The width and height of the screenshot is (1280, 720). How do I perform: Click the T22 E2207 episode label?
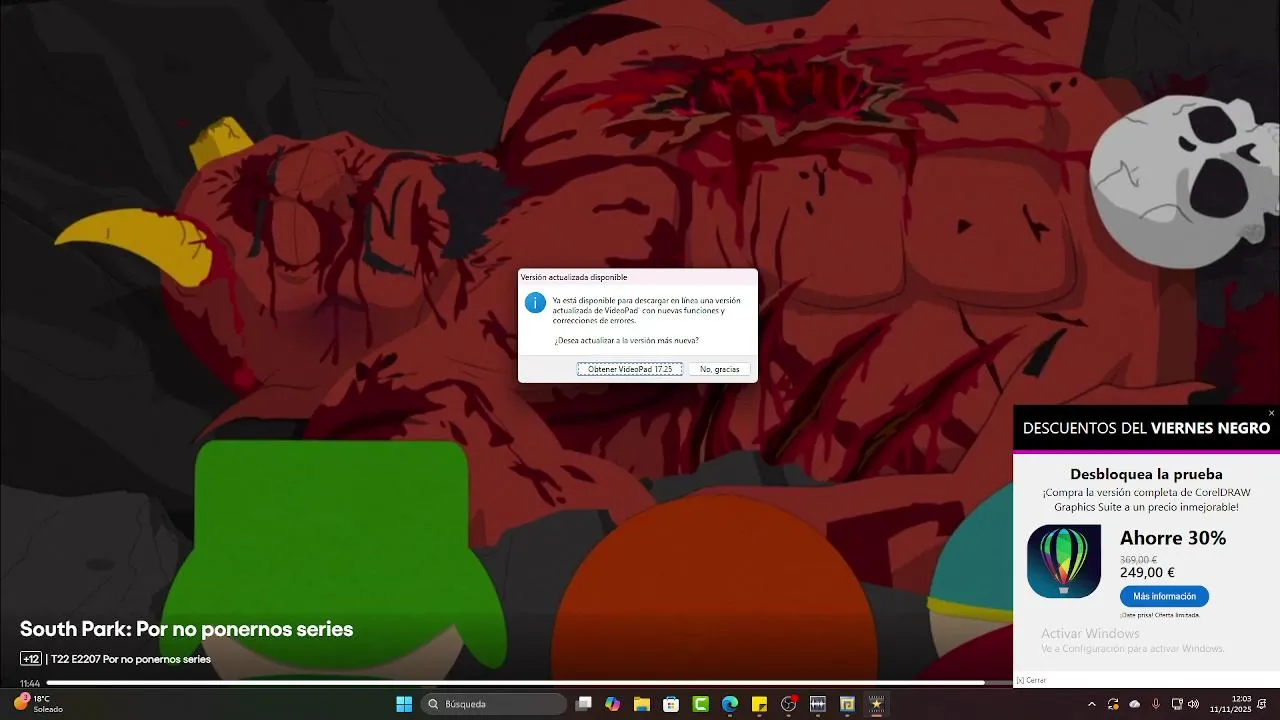click(x=131, y=659)
